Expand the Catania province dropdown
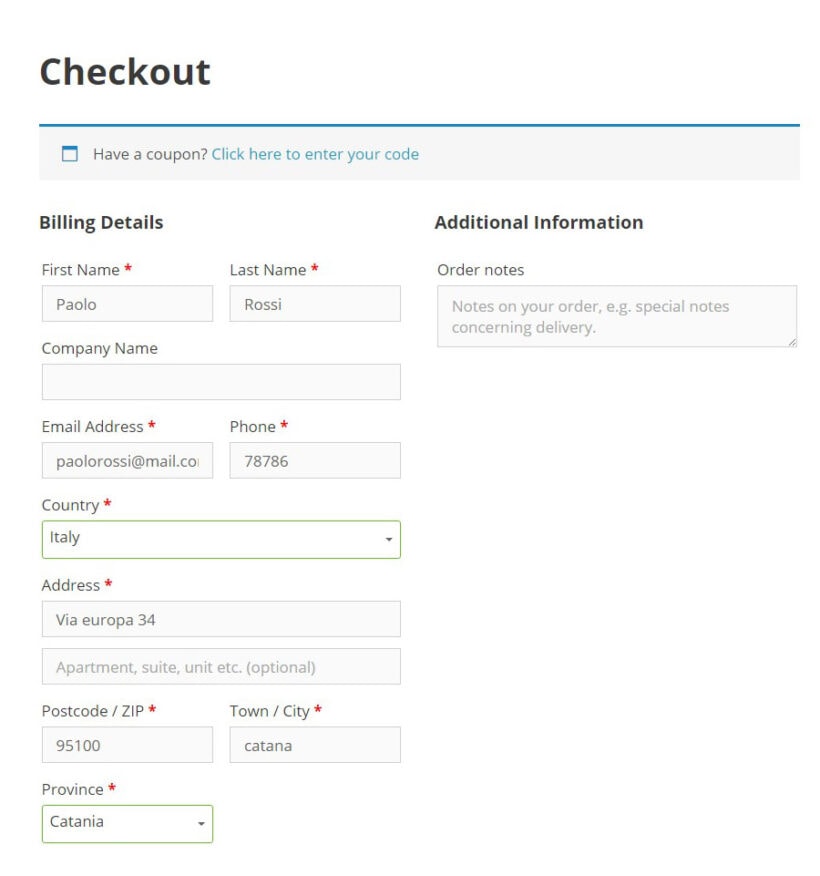This screenshot has height=876, width=820. (x=127, y=823)
